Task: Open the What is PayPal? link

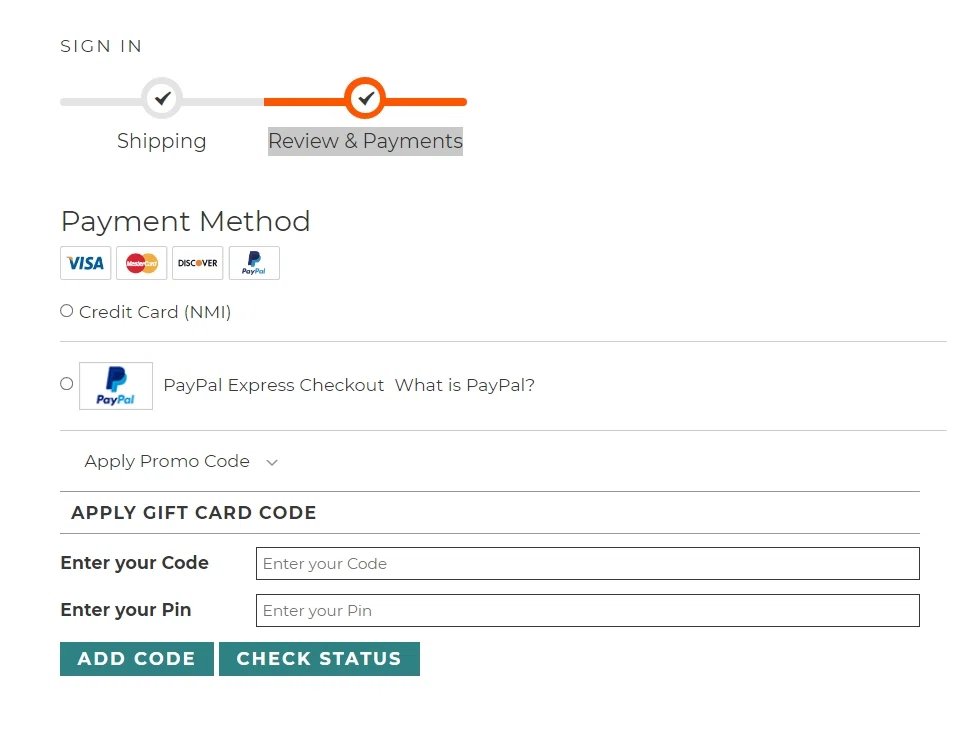Action: click(x=465, y=385)
